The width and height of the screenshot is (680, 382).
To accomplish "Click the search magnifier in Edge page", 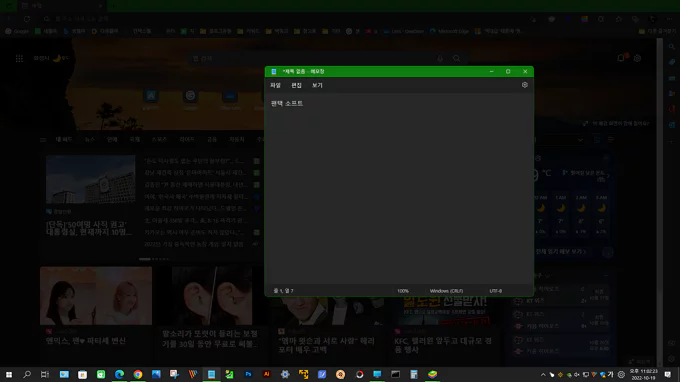I will tap(456, 58).
